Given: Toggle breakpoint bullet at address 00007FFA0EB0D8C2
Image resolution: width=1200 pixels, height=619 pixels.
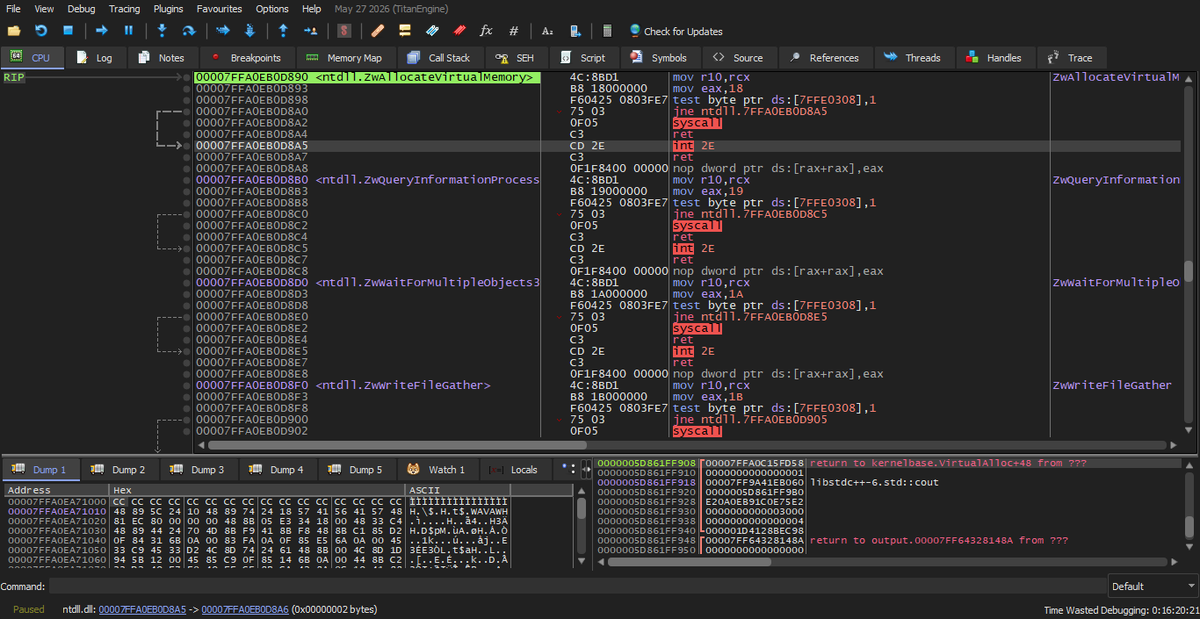Looking at the screenshot, I should (x=188, y=226).
